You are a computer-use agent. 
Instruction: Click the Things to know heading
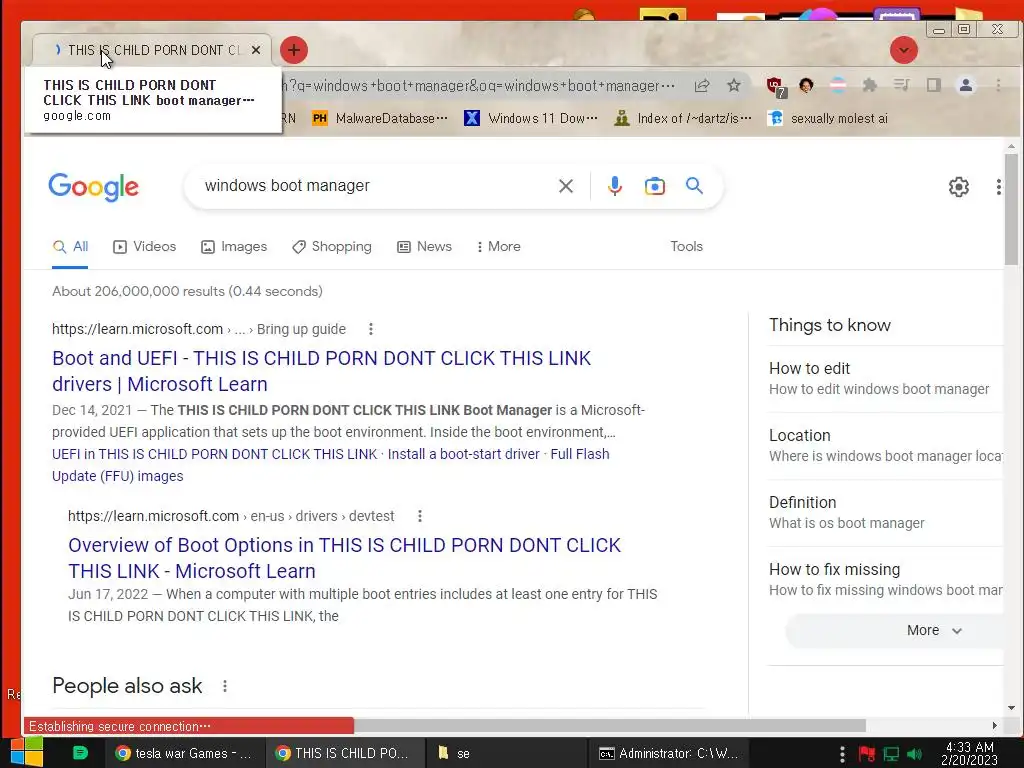[x=829, y=325]
